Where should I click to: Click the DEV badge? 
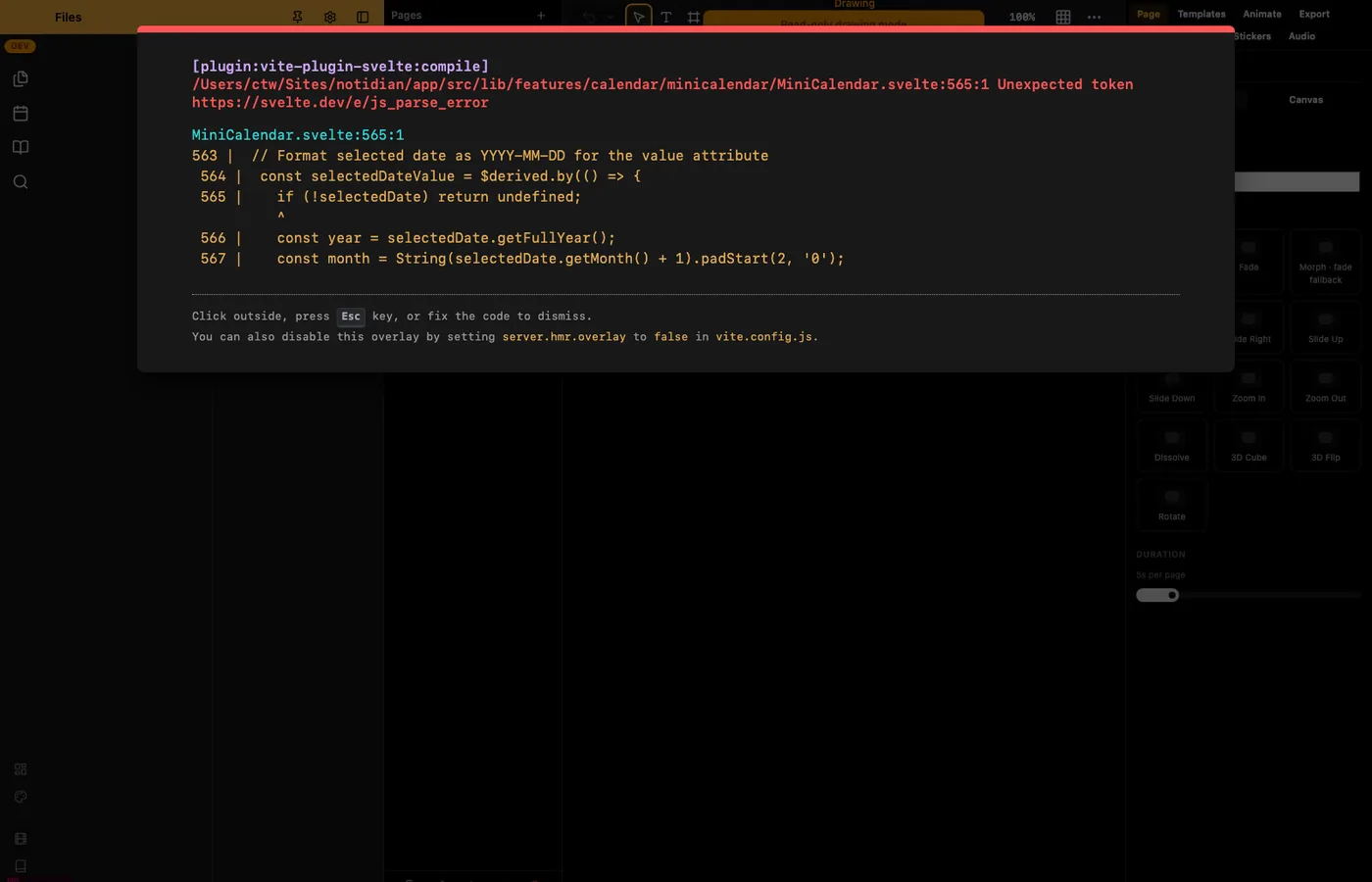pos(20,46)
